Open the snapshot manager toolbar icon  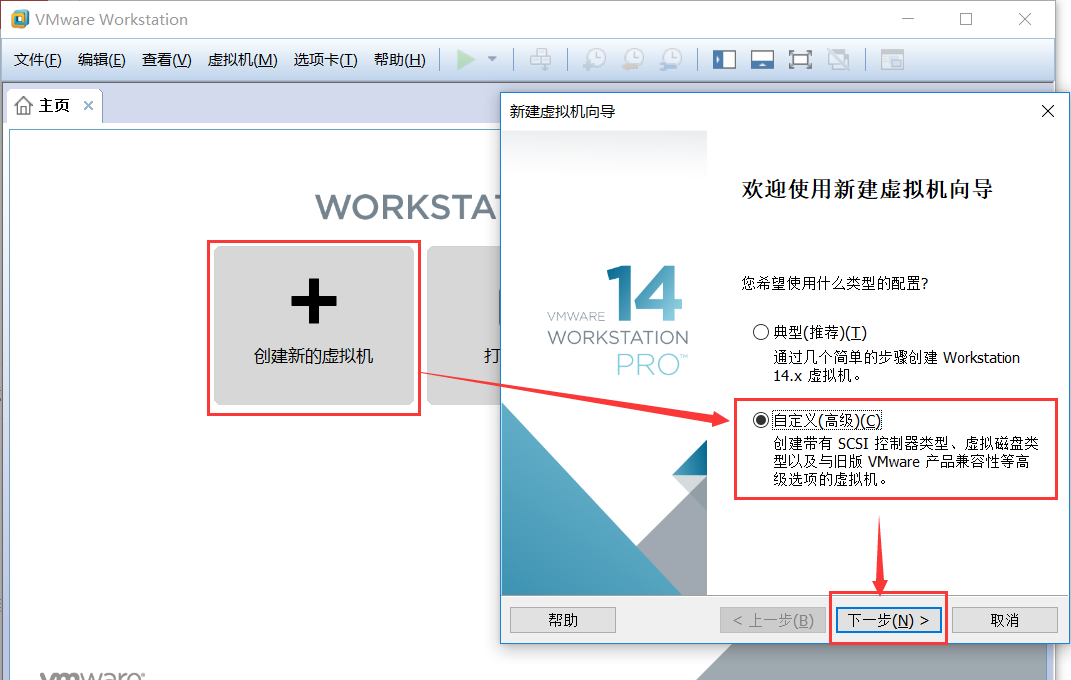671,59
